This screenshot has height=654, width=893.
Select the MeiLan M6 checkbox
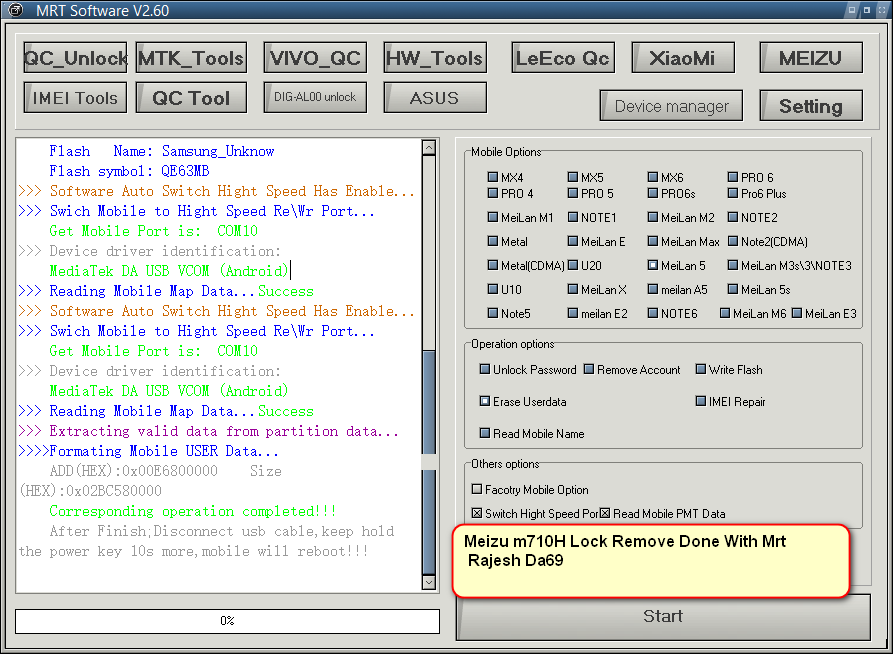click(x=725, y=313)
